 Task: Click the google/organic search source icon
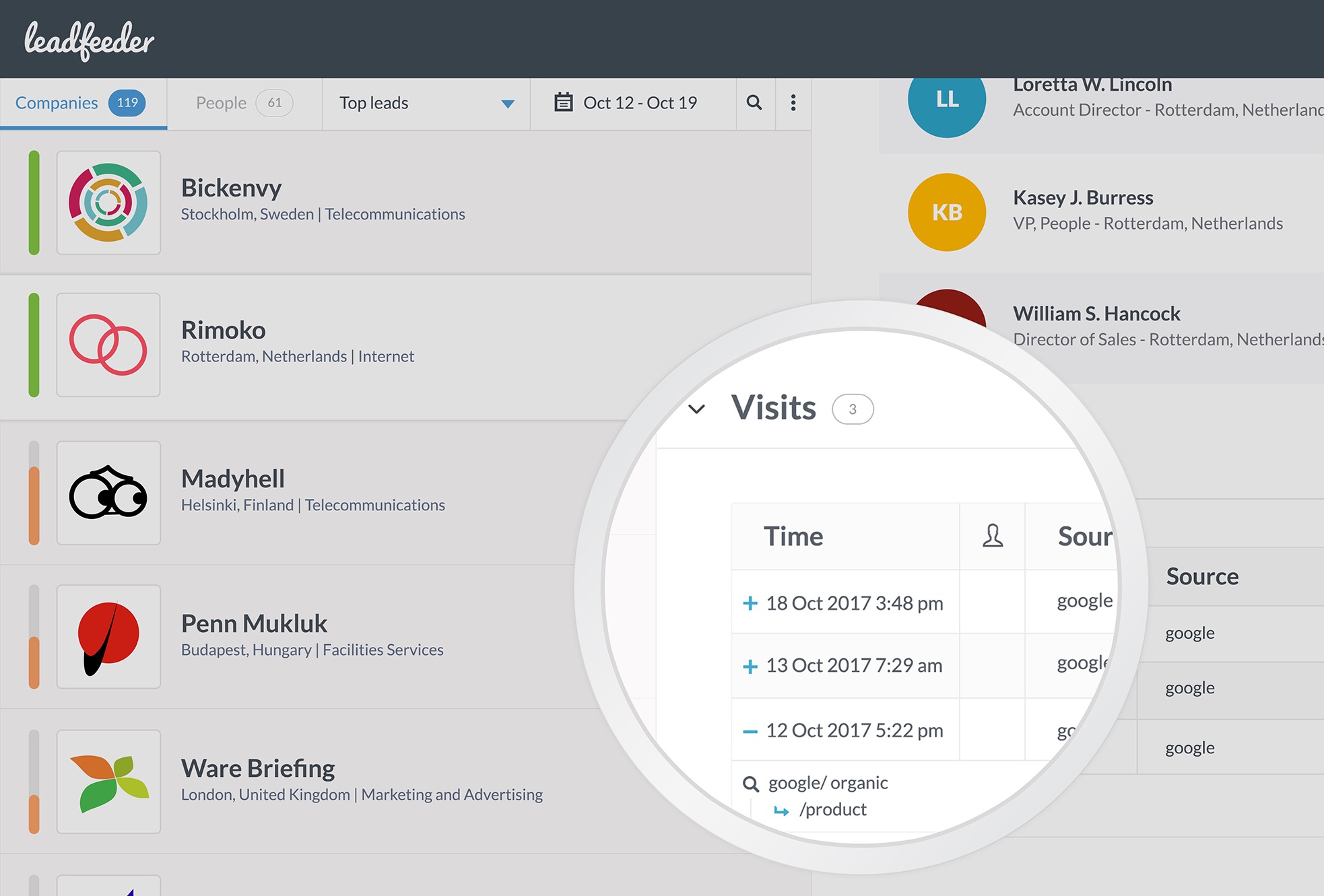coord(750,784)
